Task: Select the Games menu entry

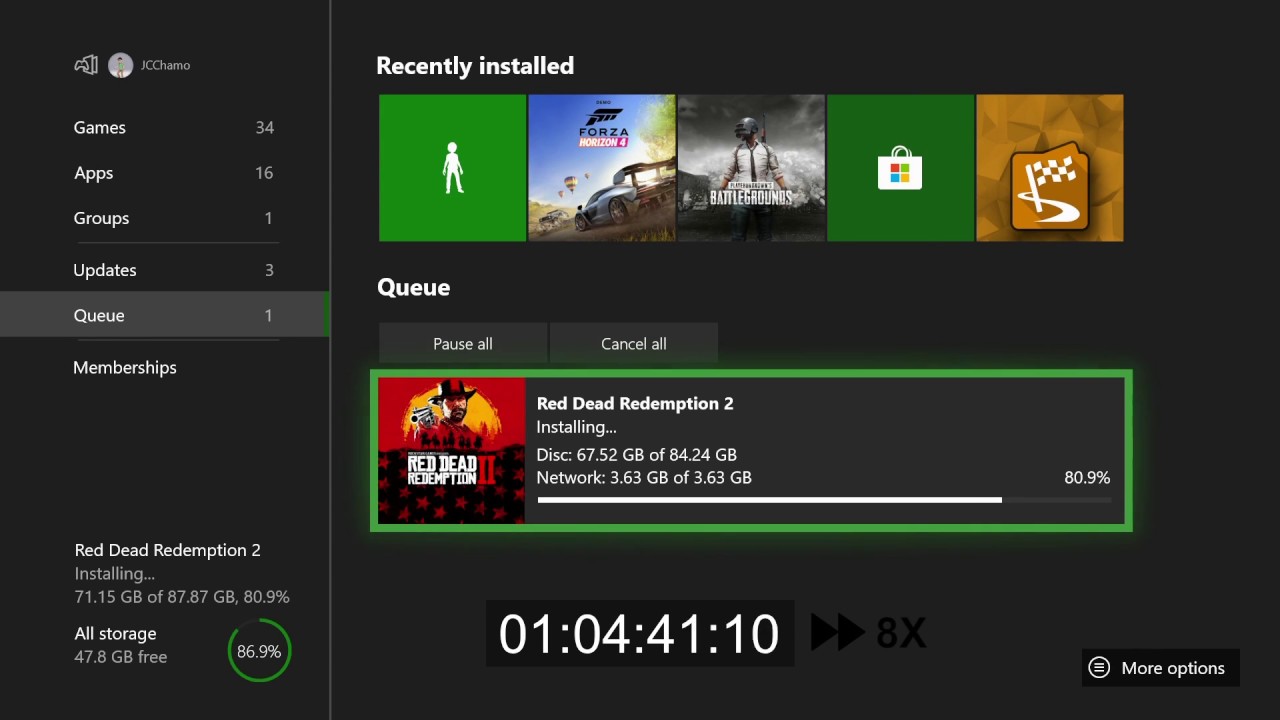Action: pyautogui.click(x=165, y=128)
